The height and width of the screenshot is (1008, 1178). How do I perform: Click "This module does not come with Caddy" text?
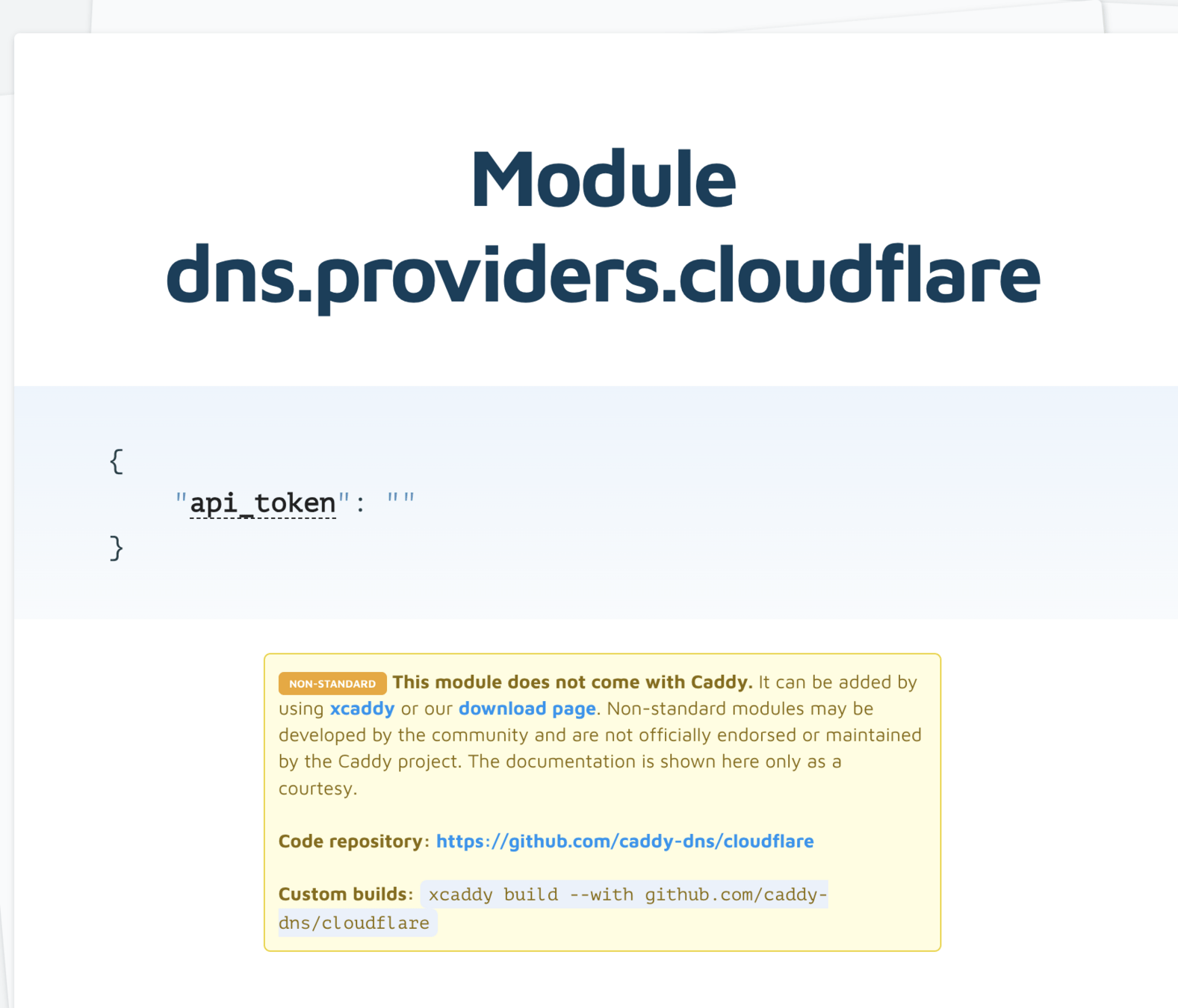click(572, 682)
